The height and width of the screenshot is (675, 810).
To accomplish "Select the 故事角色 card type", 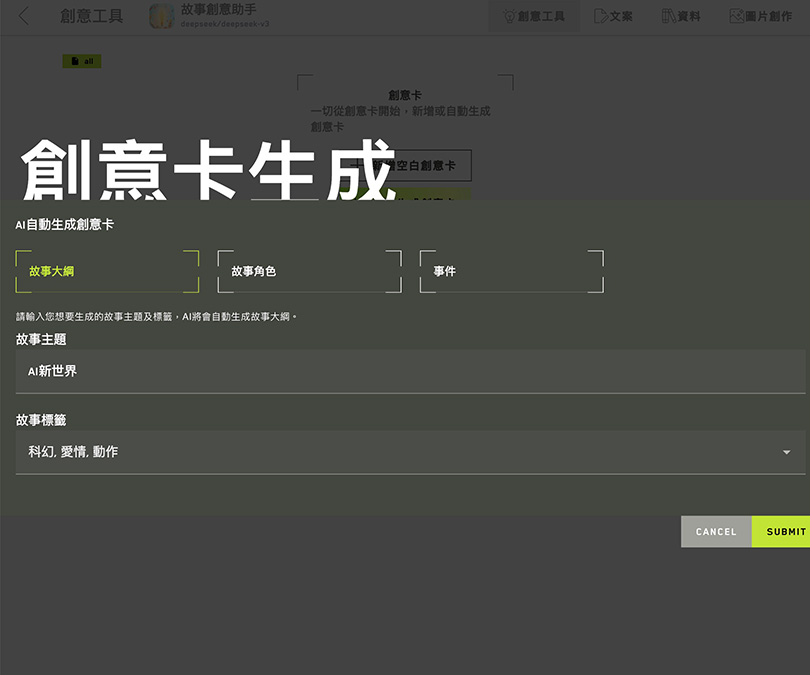I will [309, 271].
